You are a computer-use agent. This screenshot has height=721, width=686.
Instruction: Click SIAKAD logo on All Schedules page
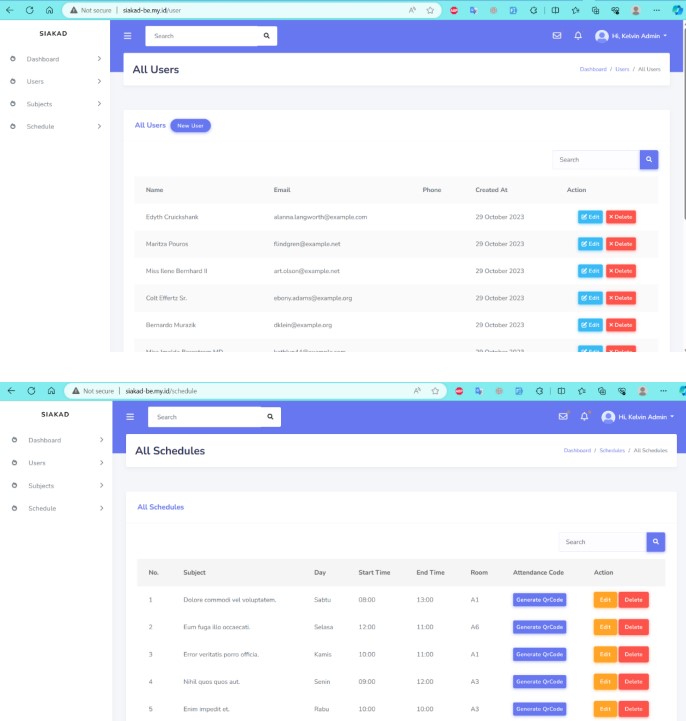pyautogui.click(x=55, y=414)
